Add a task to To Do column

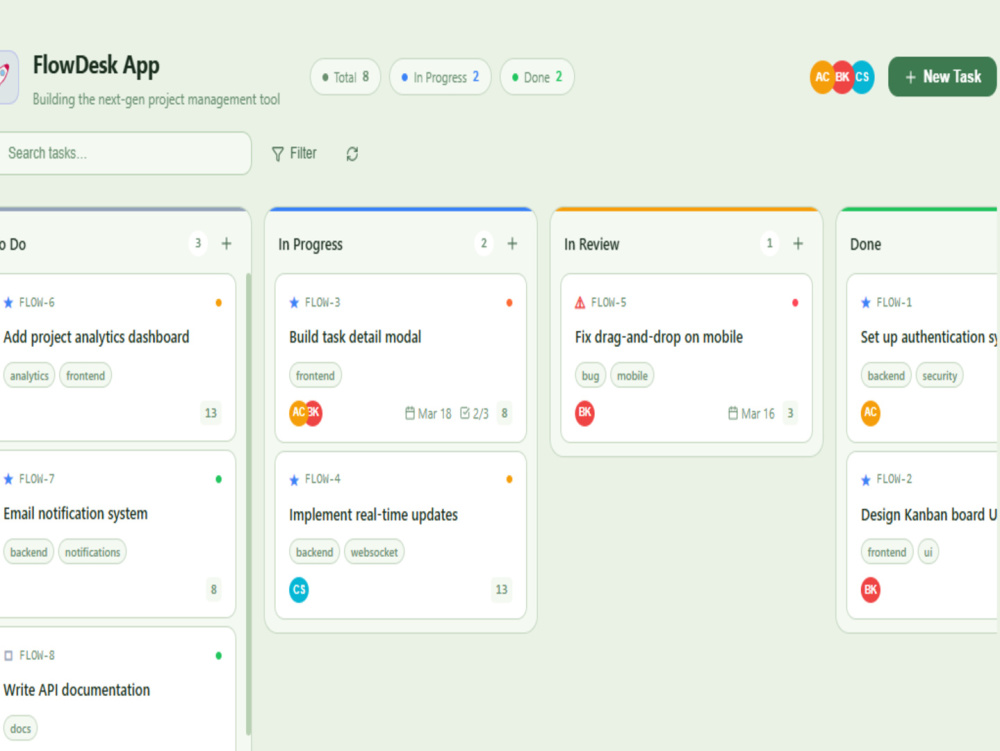coord(226,244)
